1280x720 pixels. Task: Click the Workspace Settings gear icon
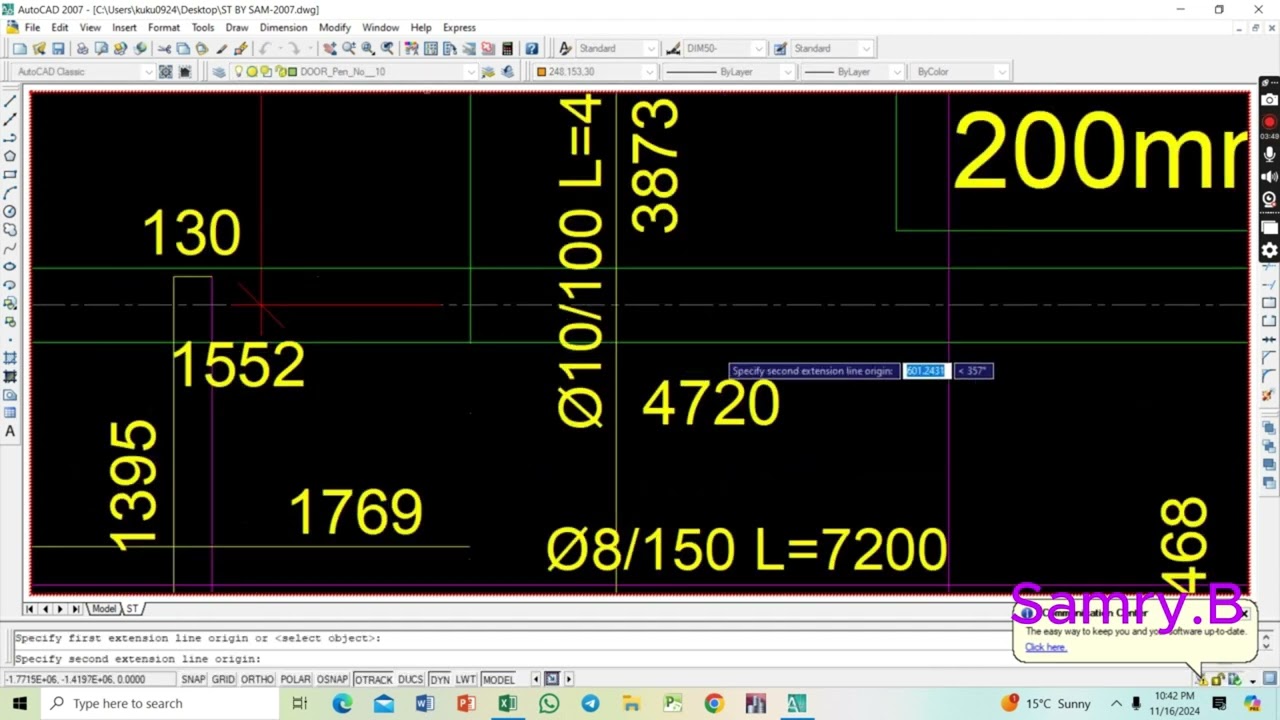[166, 71]
